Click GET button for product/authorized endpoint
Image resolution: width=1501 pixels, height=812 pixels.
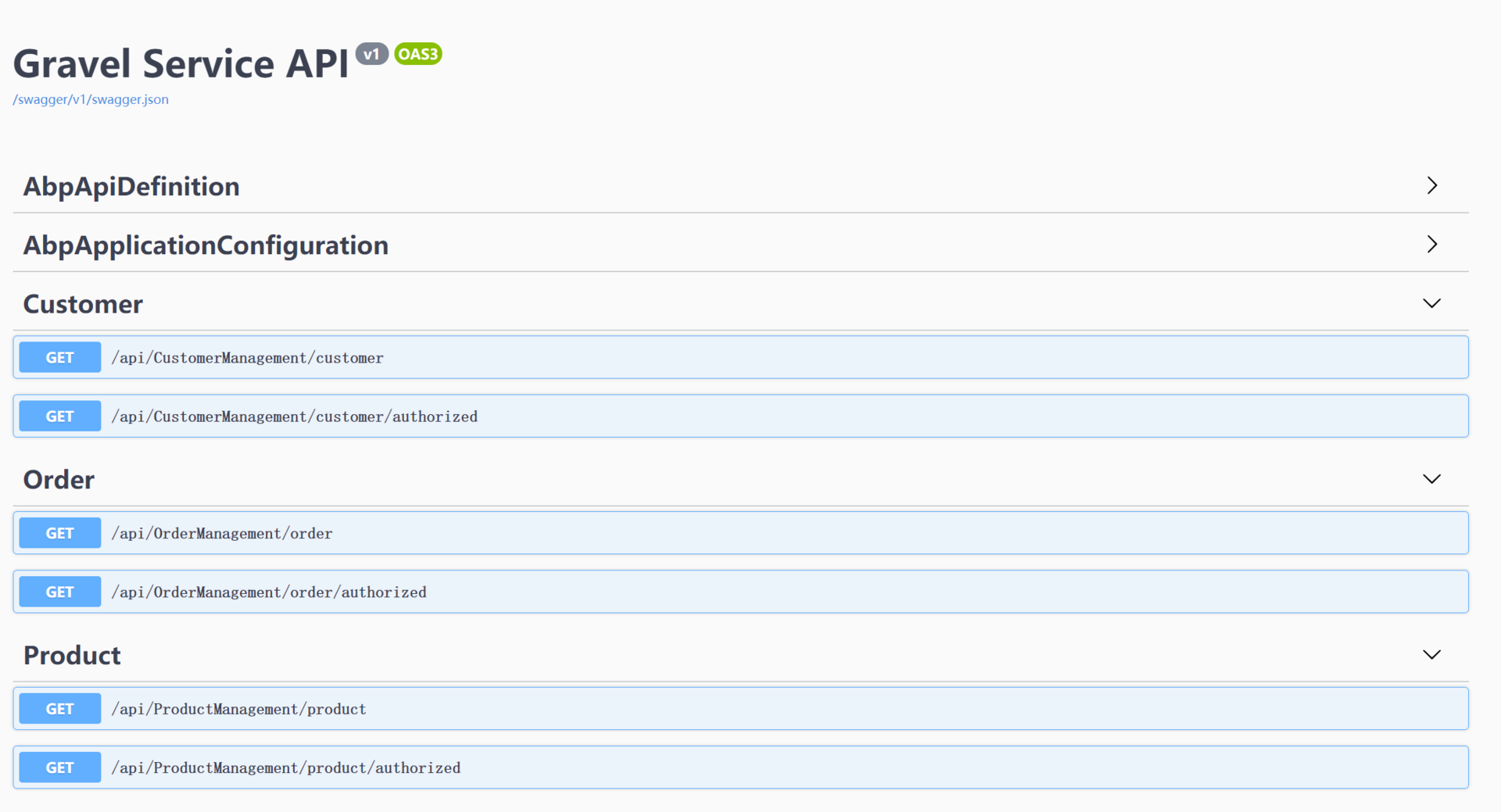pos(60,767)
